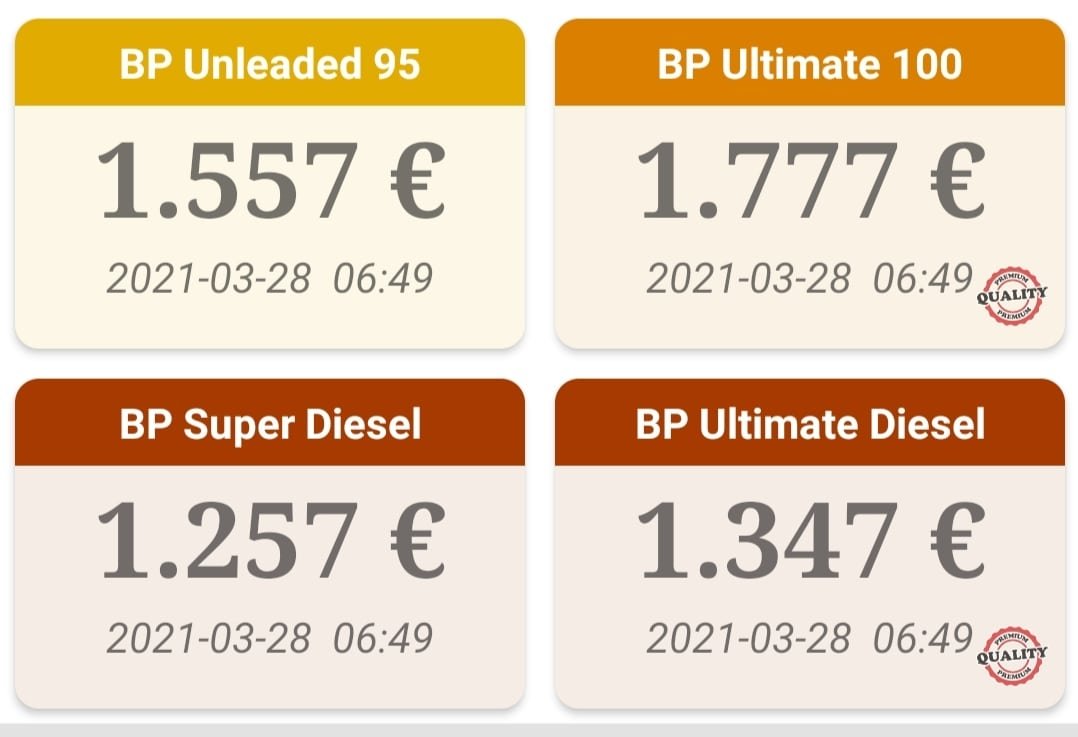Screen dimensions: 1078x737
Task: Select the euro sign on Ultimate Diesel card
Action: (x=958, y=540)
